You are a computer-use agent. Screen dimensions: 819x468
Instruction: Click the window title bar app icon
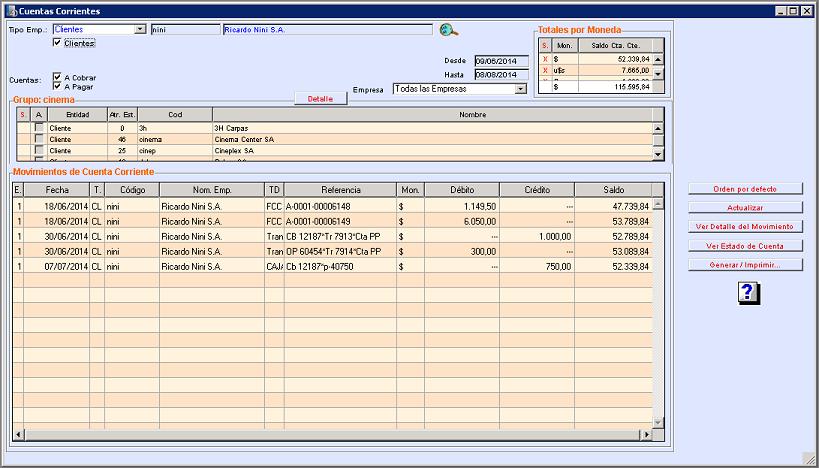click(11, 10)
